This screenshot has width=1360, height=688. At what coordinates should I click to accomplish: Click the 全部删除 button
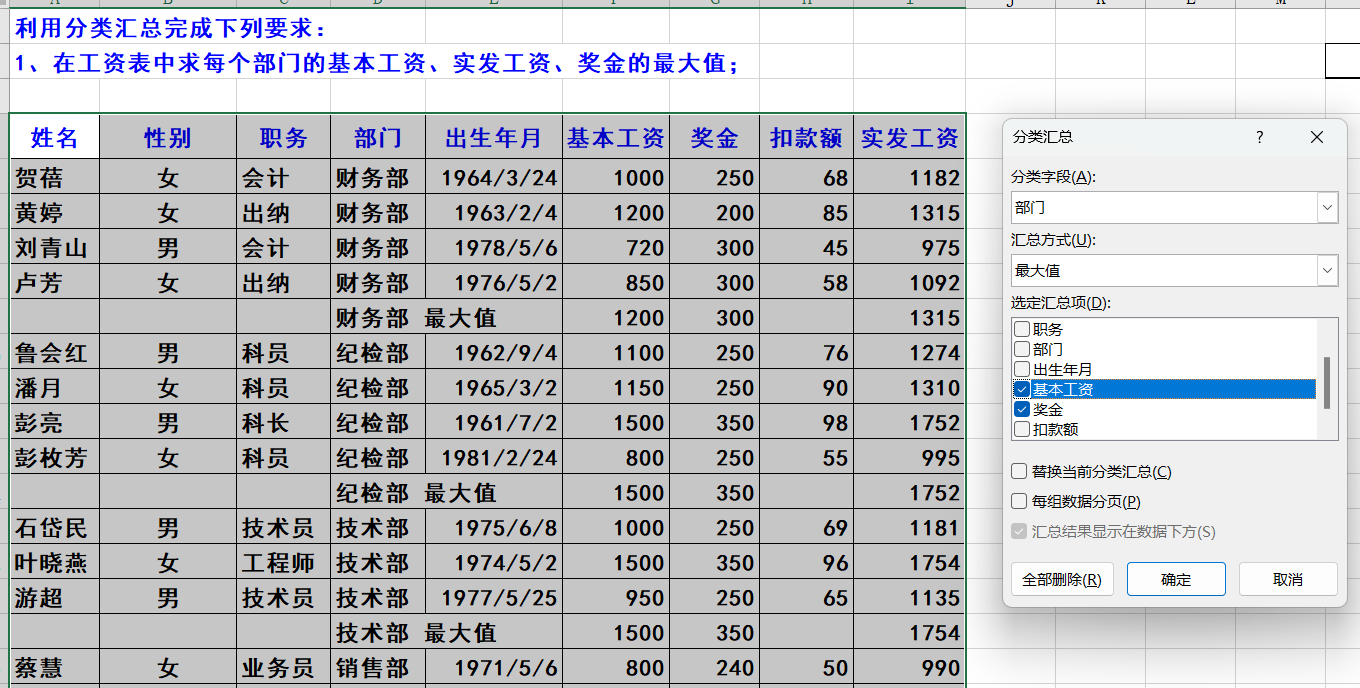click(x=1062, y=579)
